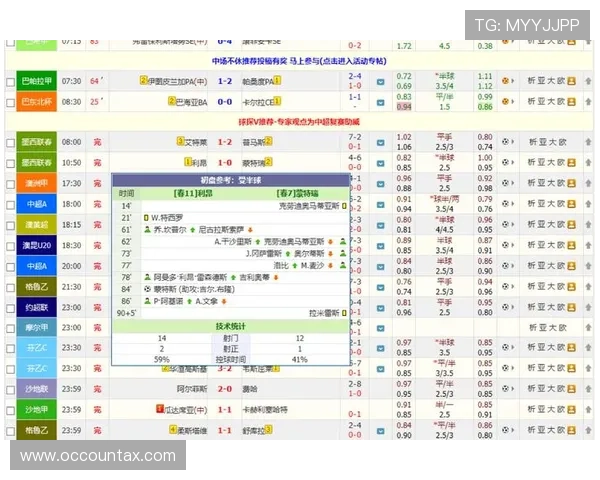Select the 墨西联春 08:00 match checkbox
Screen dimensions: 600x480
pos(11,143)
